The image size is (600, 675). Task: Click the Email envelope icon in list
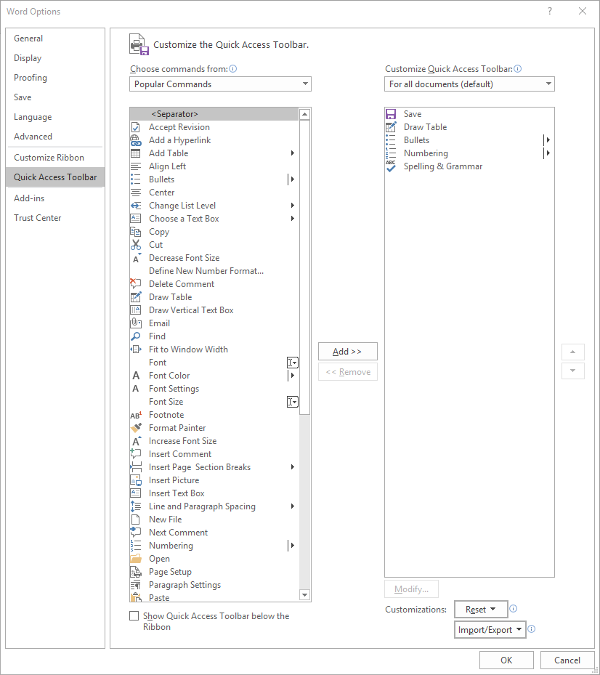[136, 323]
